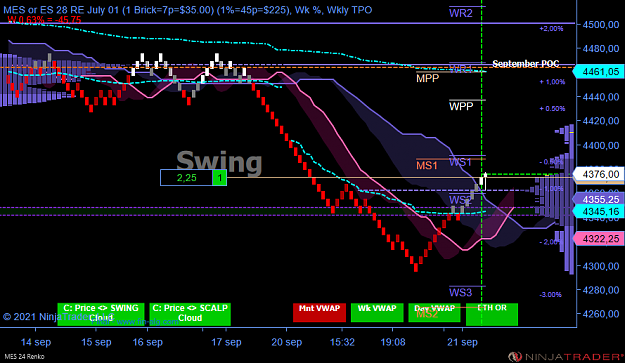Click the 14 sep date label
Screen dimensions: 625x363
click(x=36, y=342)
